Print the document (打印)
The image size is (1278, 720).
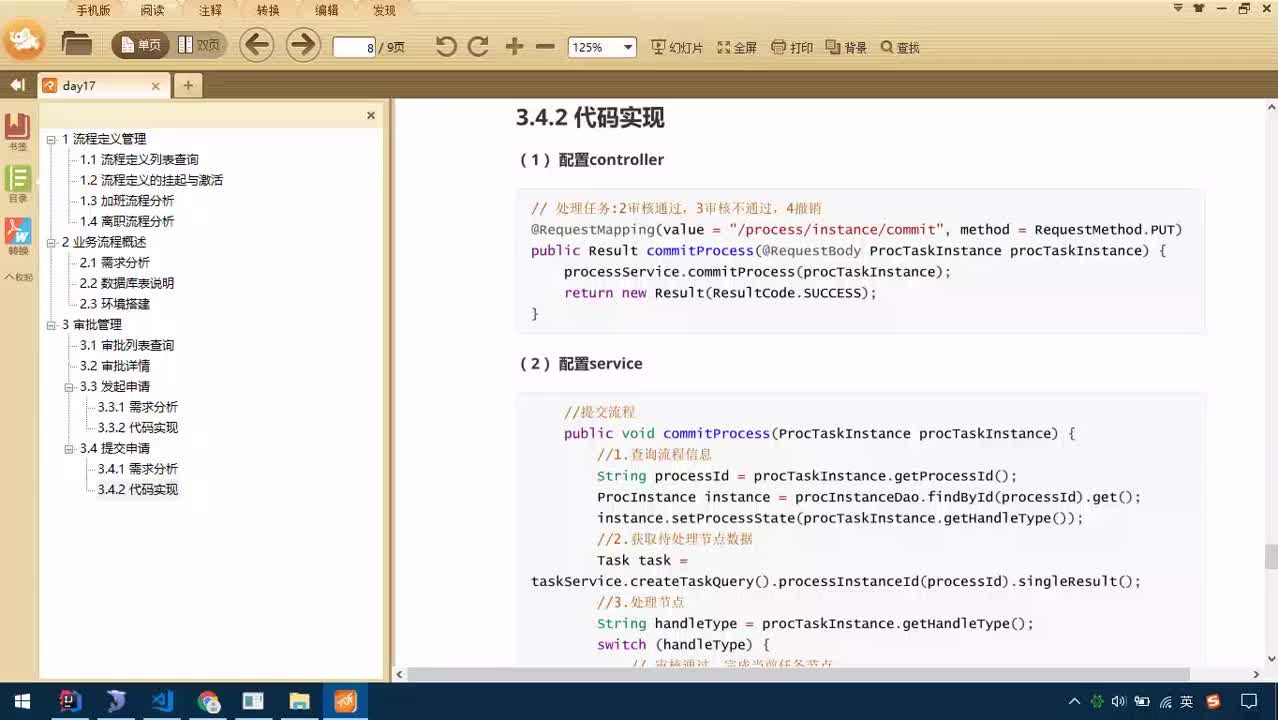pos(792,47)
